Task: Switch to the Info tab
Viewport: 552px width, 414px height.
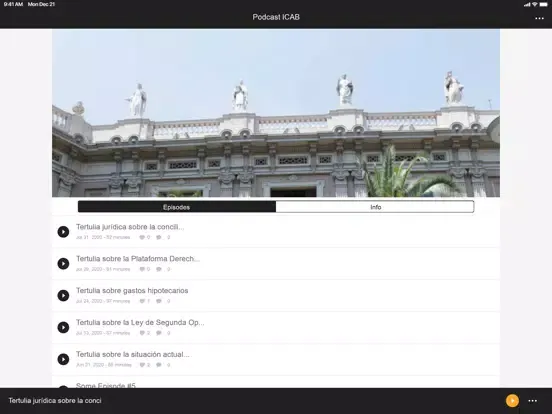Action: pos(375,207)
